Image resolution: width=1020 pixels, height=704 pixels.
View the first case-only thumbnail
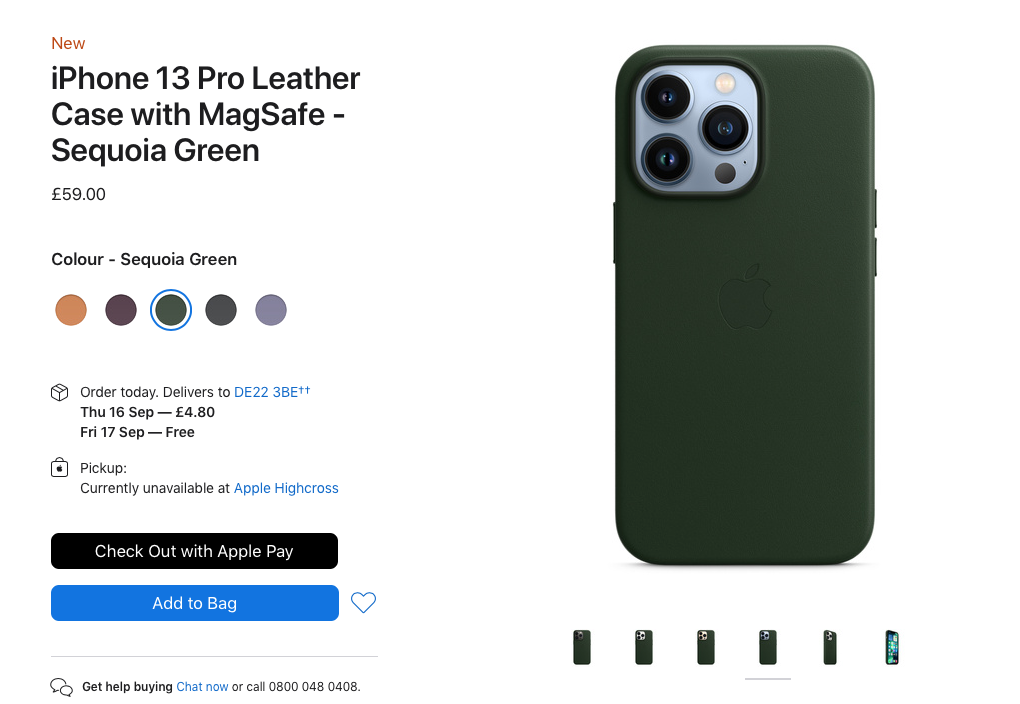coord(582,647)
